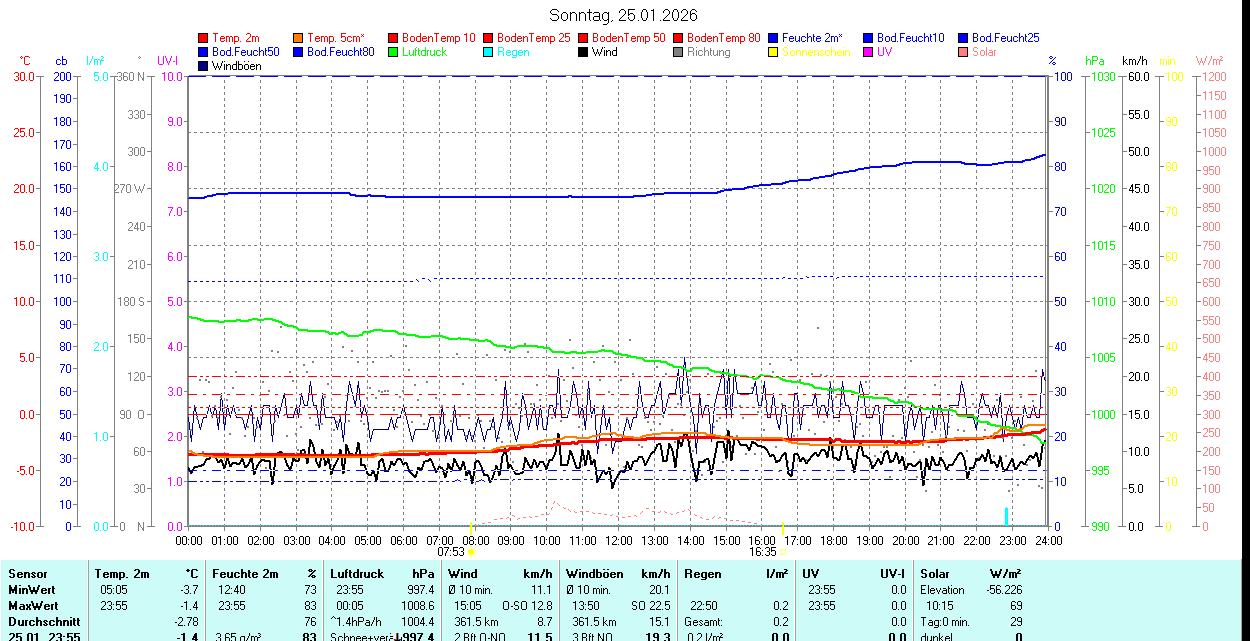Click the red Temp. 2m legend square
The width and height of the screenshot is (1250, 641).
point(203,38)
